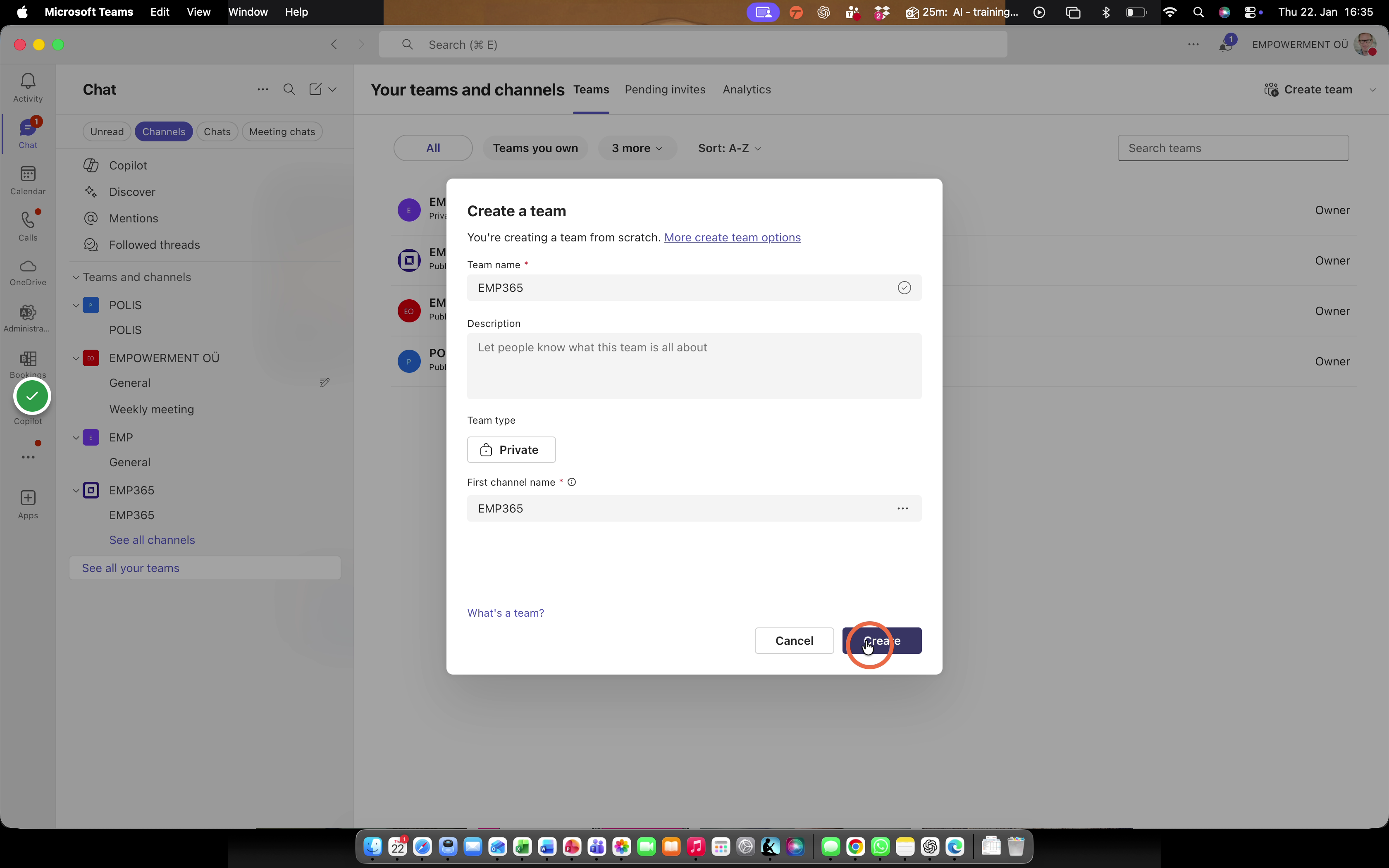This screenshot has width=1389, height=868.
Task: Select the Teams you own filter
Action: click(x=535, y=148)
